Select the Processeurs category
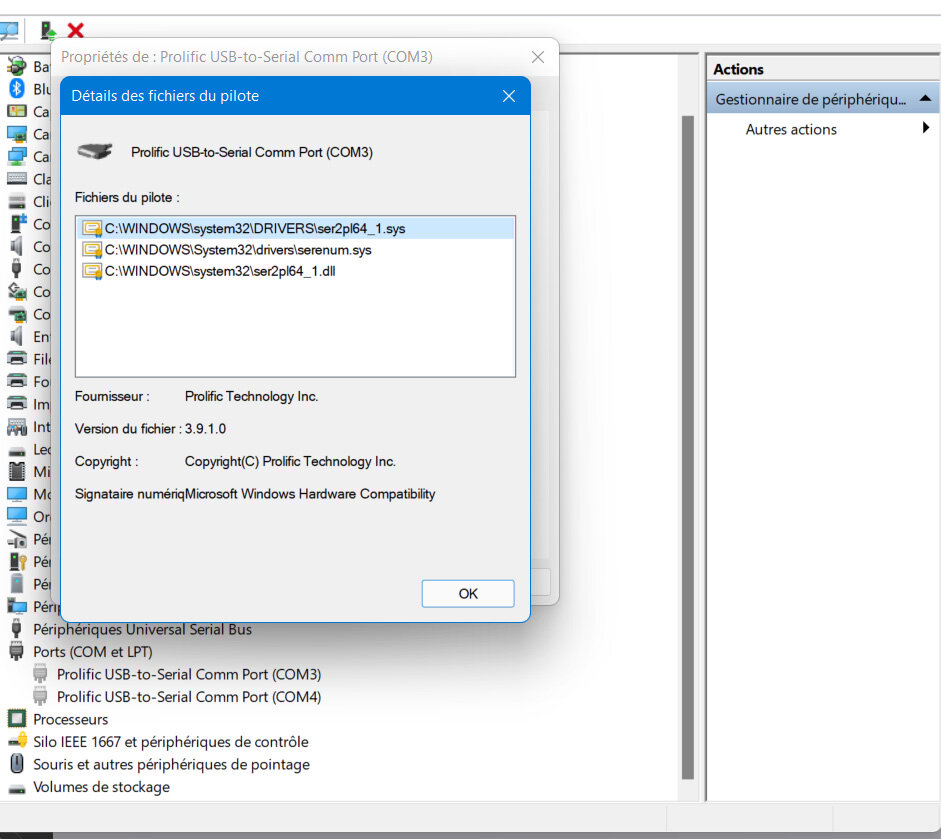Screen dimensions: 941x839 tap(71, 719)
